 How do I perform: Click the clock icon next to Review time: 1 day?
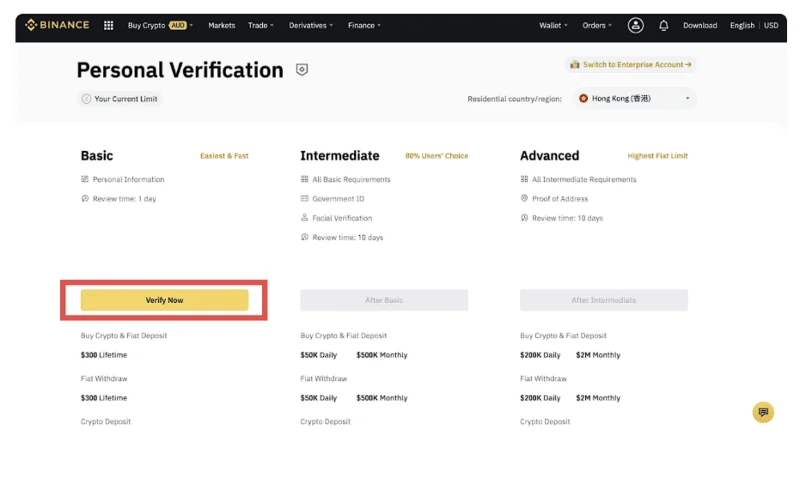[x=85, y=198]
